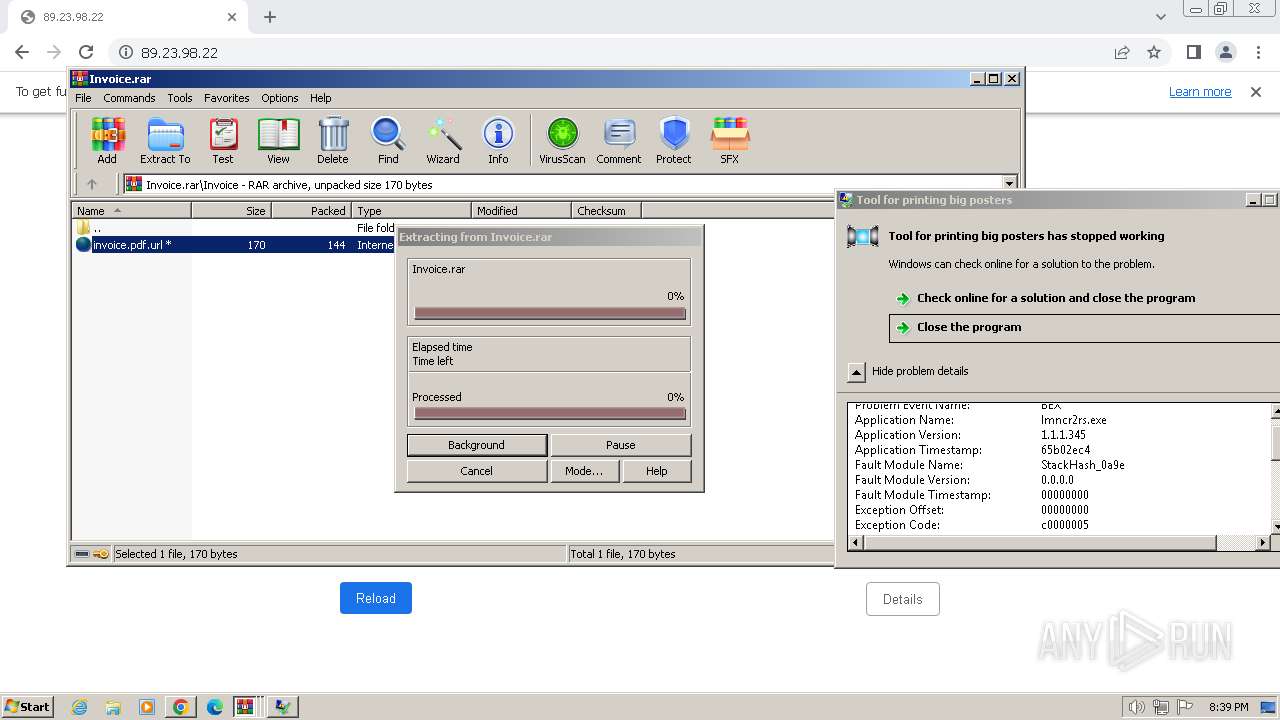The image size is (1280, 720).
Task: Click the Delete trash can icon
Action: [x=333, y=140]
